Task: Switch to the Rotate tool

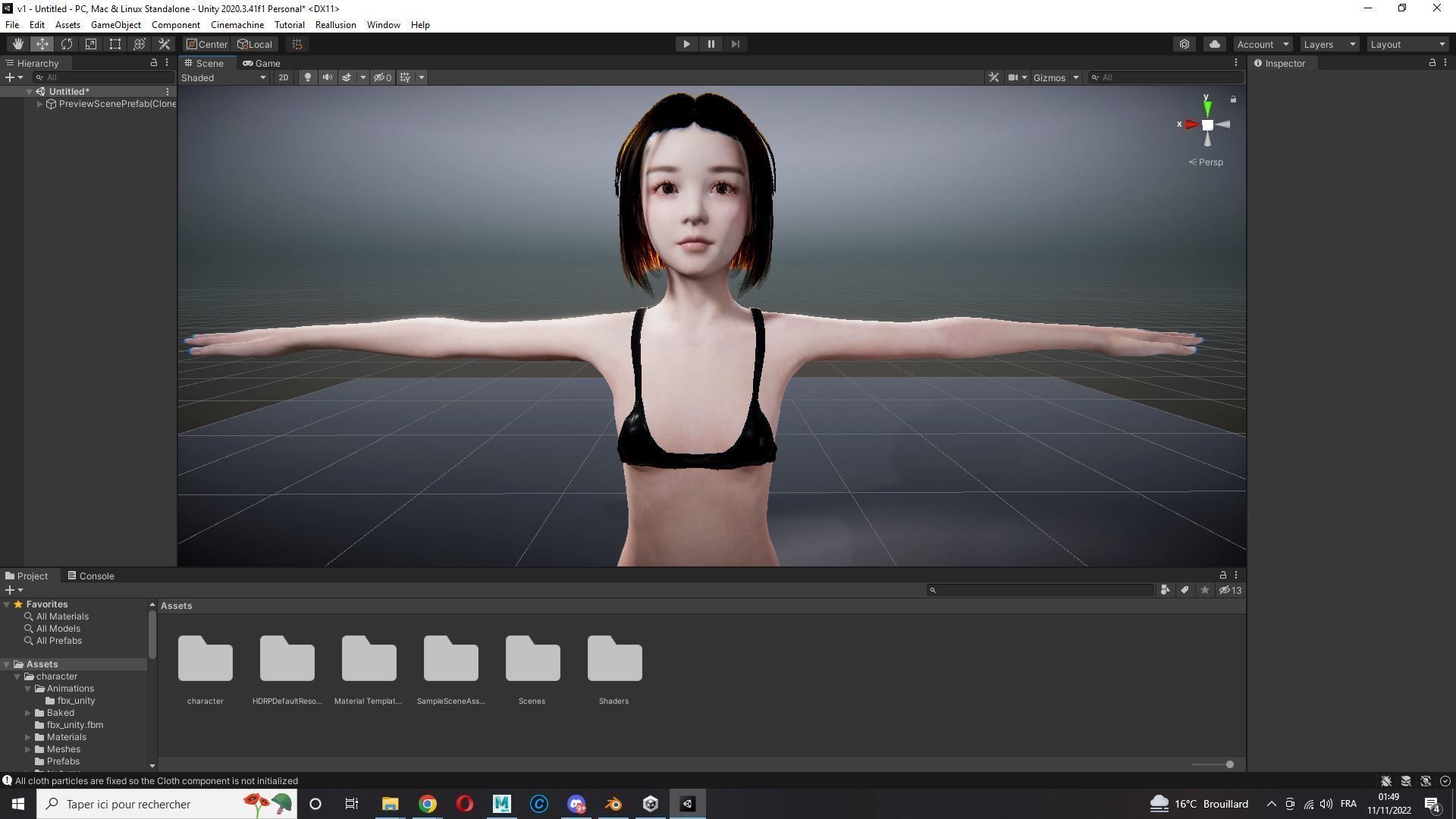Action: [67, 43]
